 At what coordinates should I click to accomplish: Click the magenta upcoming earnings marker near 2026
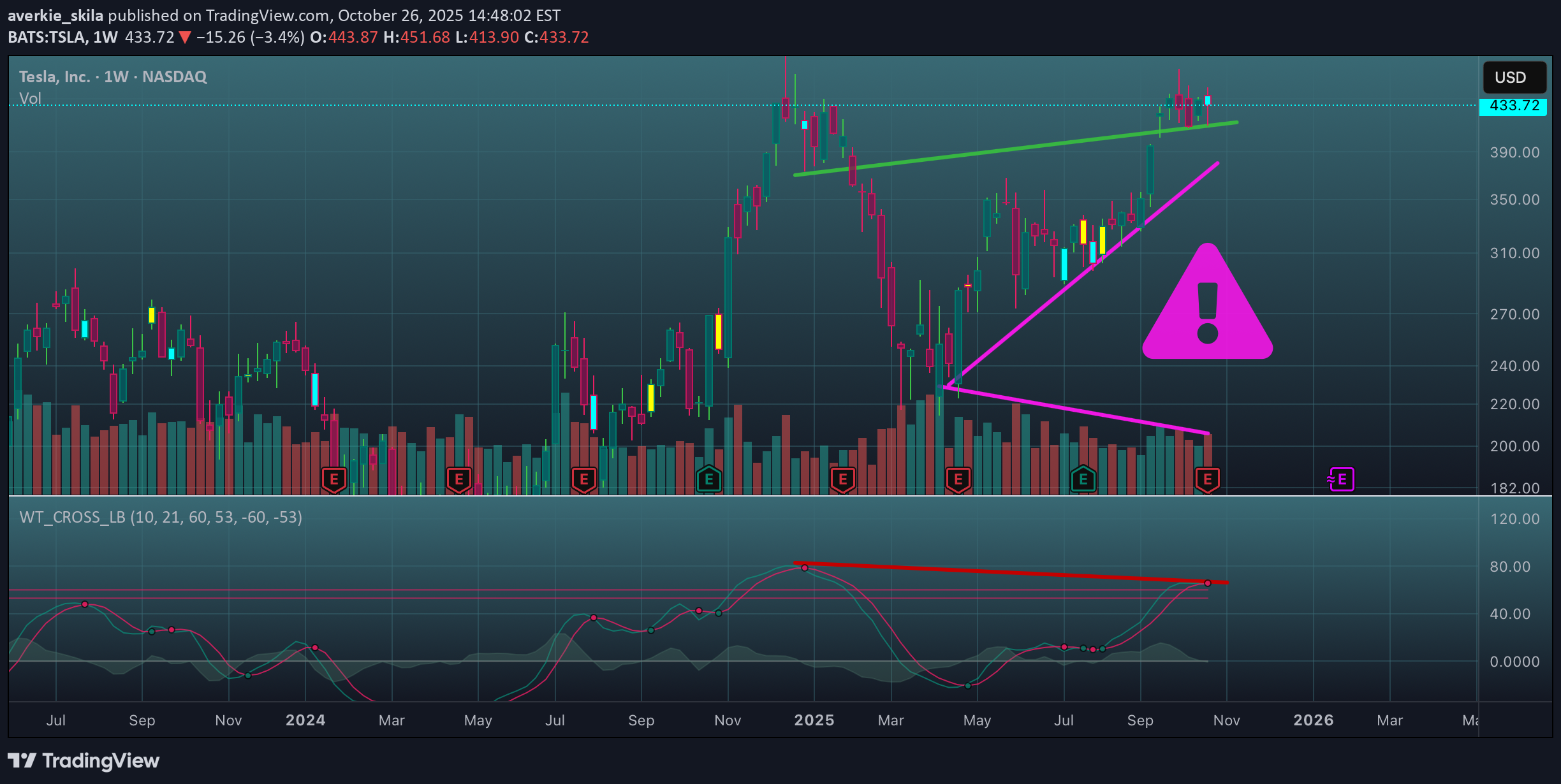point(1342,479)
